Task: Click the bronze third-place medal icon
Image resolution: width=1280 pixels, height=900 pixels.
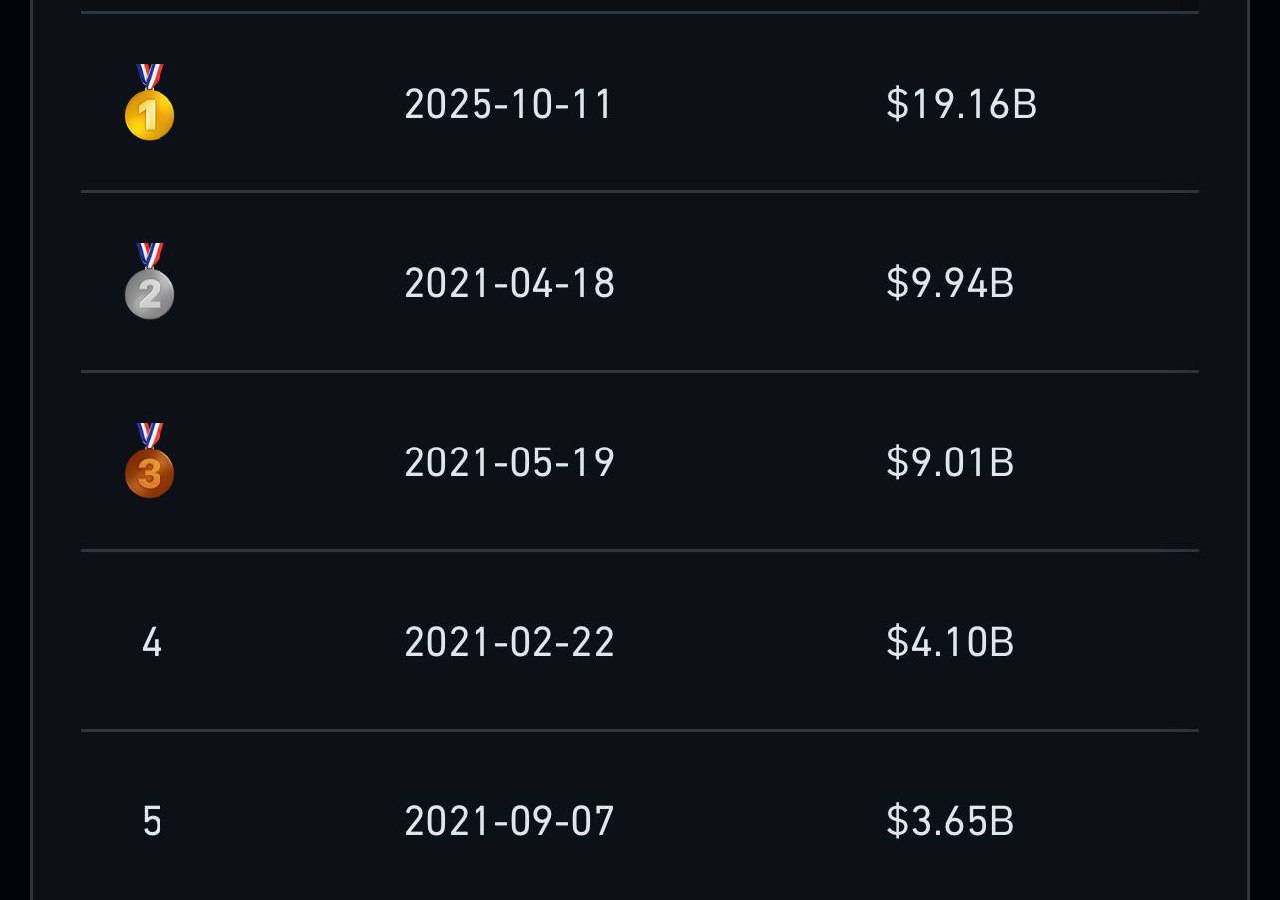Action: tap(149, 462)
